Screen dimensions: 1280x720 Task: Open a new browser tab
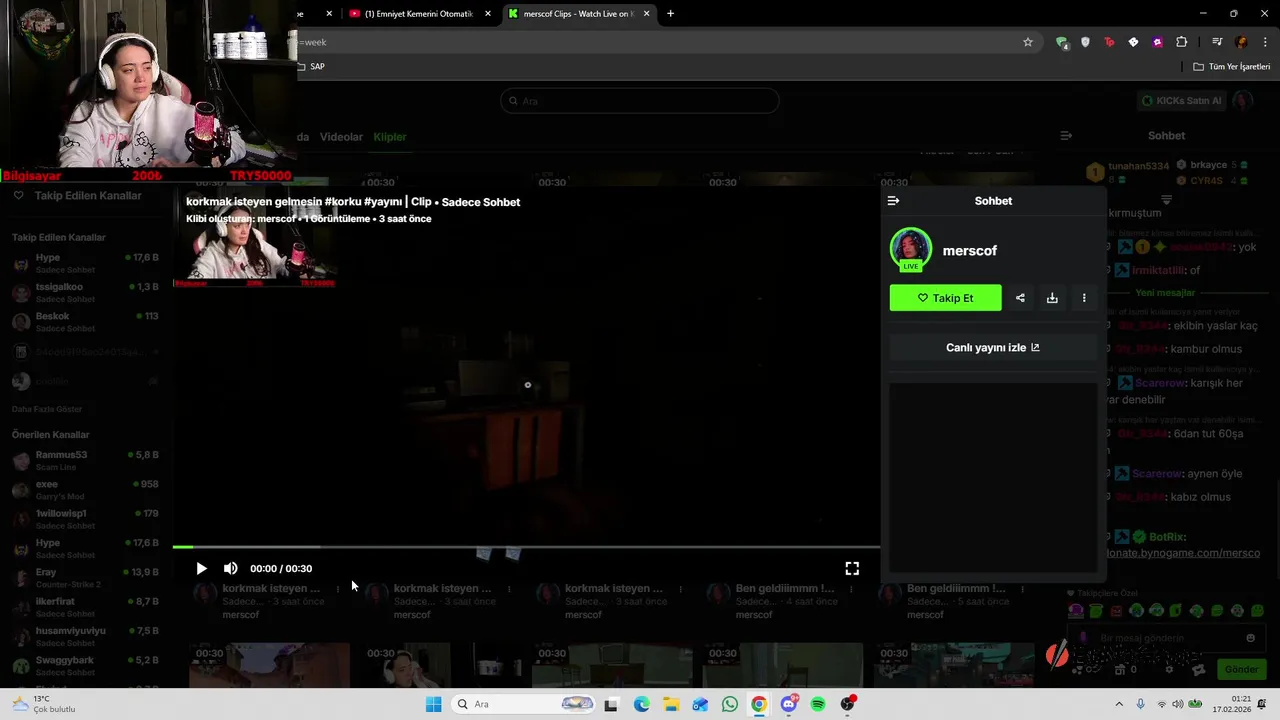coord(670,14)
